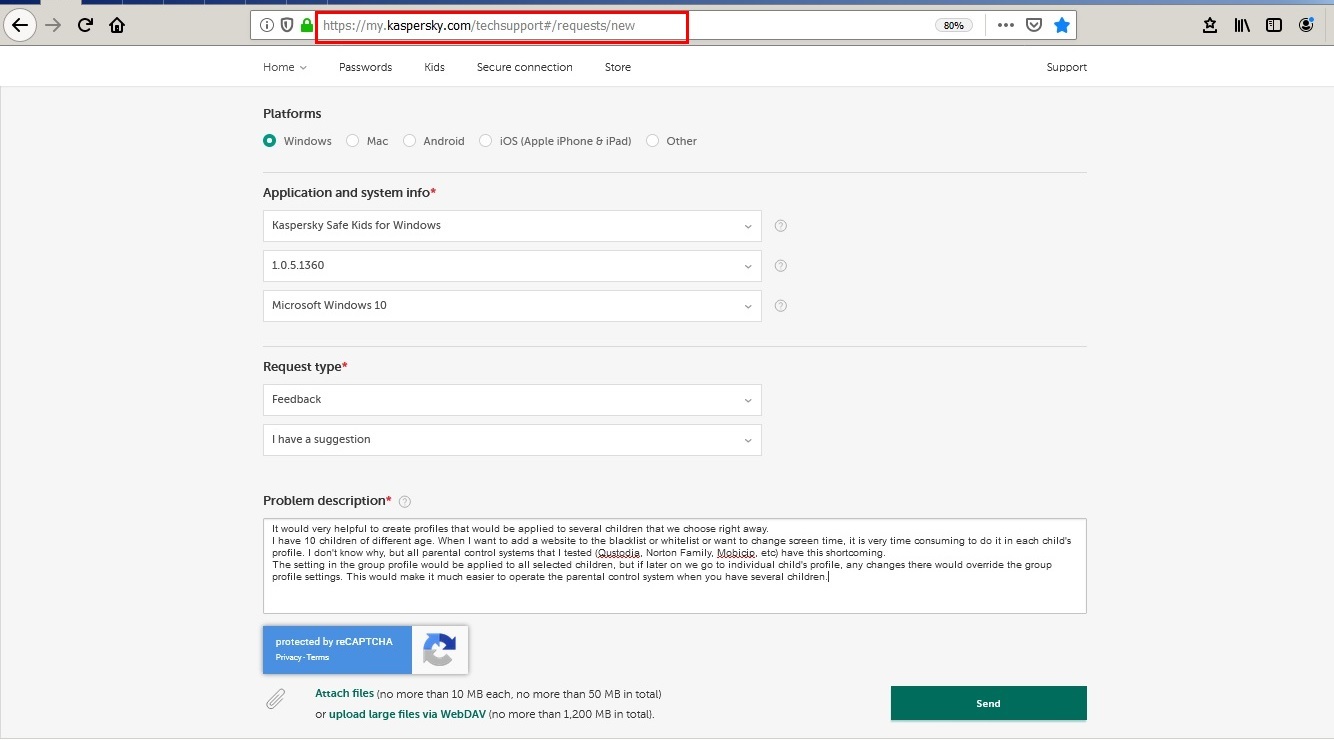Screen dimensions: 1334x740
Task: Expand the Home navigation menu
Action: coord(285,67)
